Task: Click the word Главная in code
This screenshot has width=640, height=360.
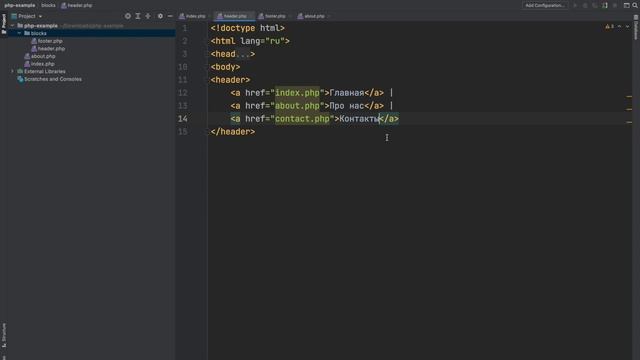Action: tap(347, 93)
